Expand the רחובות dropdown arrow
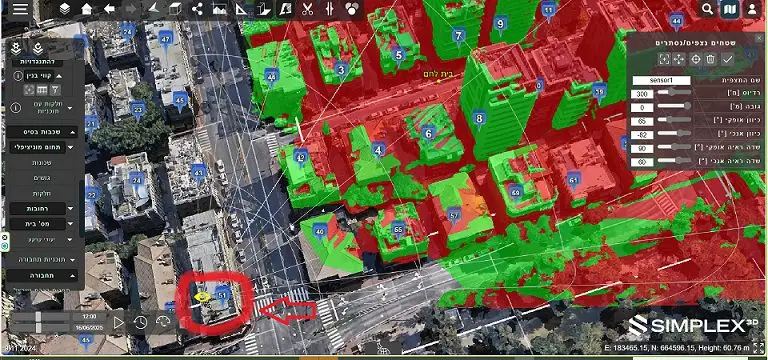 [71, 209]
